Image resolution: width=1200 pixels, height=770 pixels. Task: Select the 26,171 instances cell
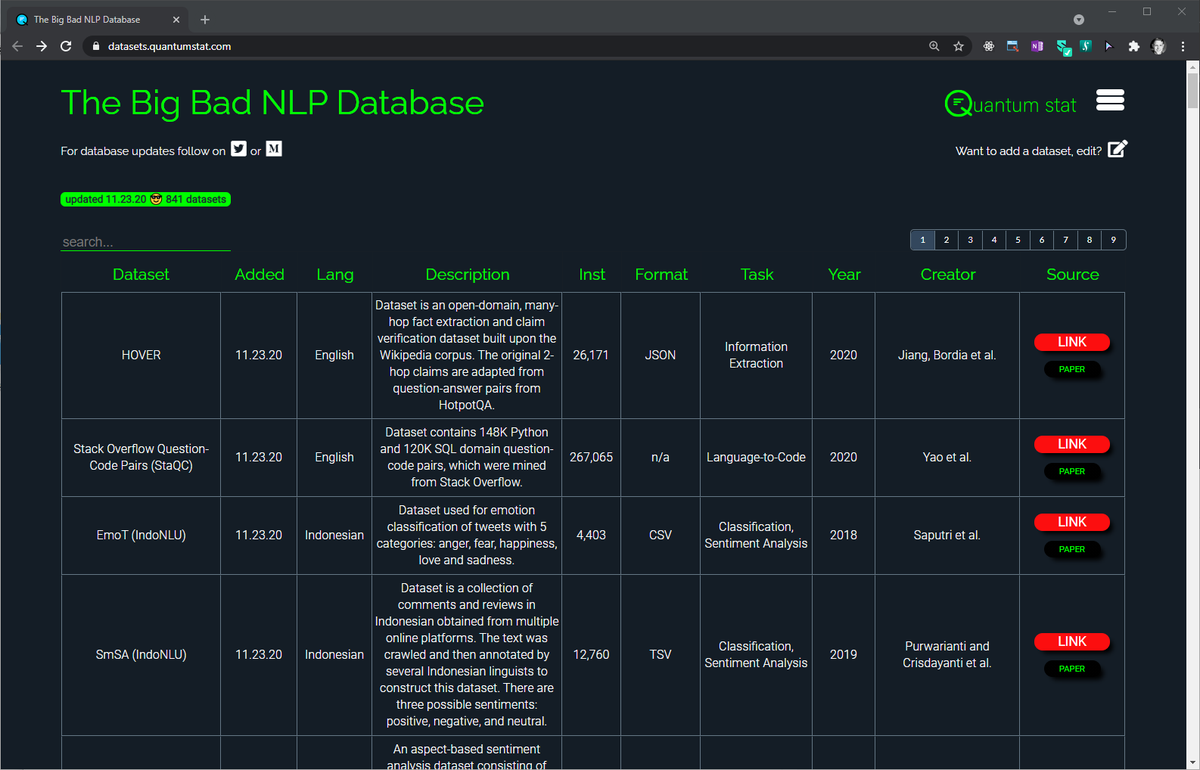point(591,355)
